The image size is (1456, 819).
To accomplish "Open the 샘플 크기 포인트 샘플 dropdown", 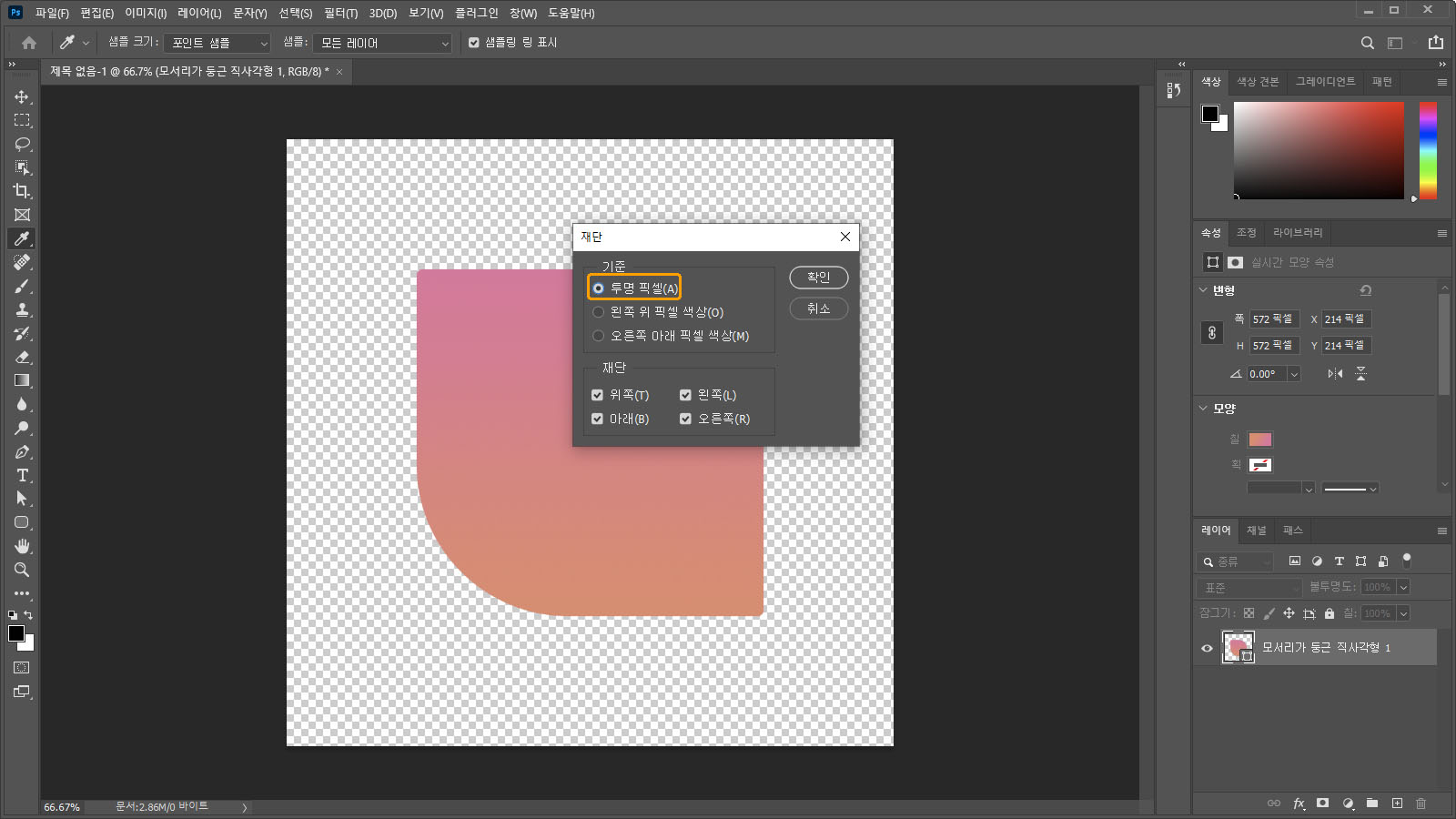I will [x=217, y=43].
